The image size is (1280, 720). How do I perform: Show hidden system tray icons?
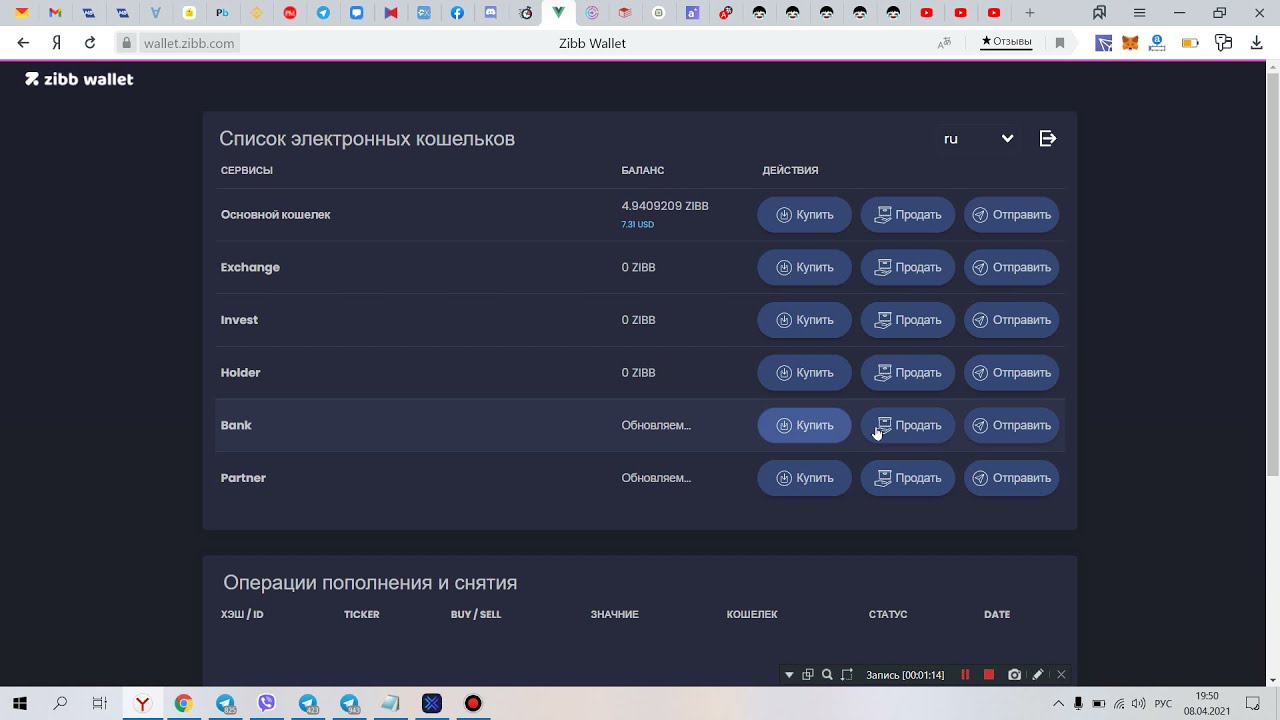point(1057,703)
